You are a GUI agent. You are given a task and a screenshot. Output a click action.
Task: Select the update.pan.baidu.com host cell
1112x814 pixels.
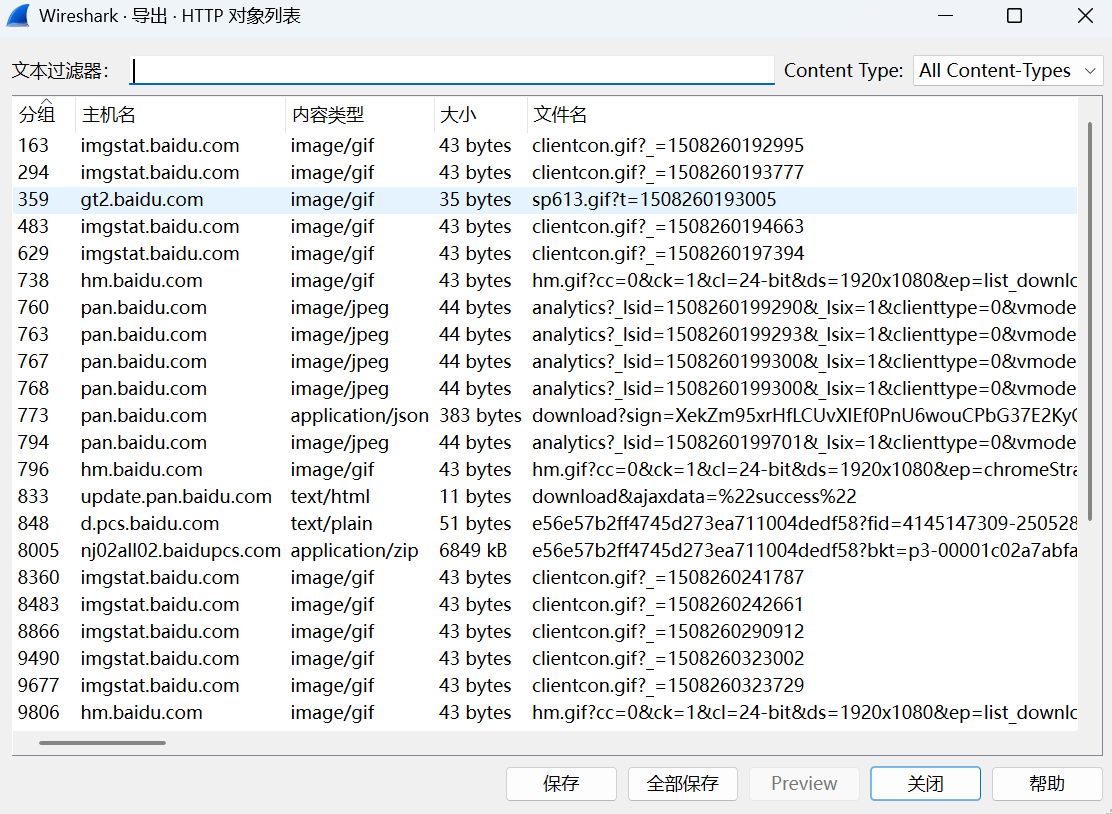click(x=176, y=497)
